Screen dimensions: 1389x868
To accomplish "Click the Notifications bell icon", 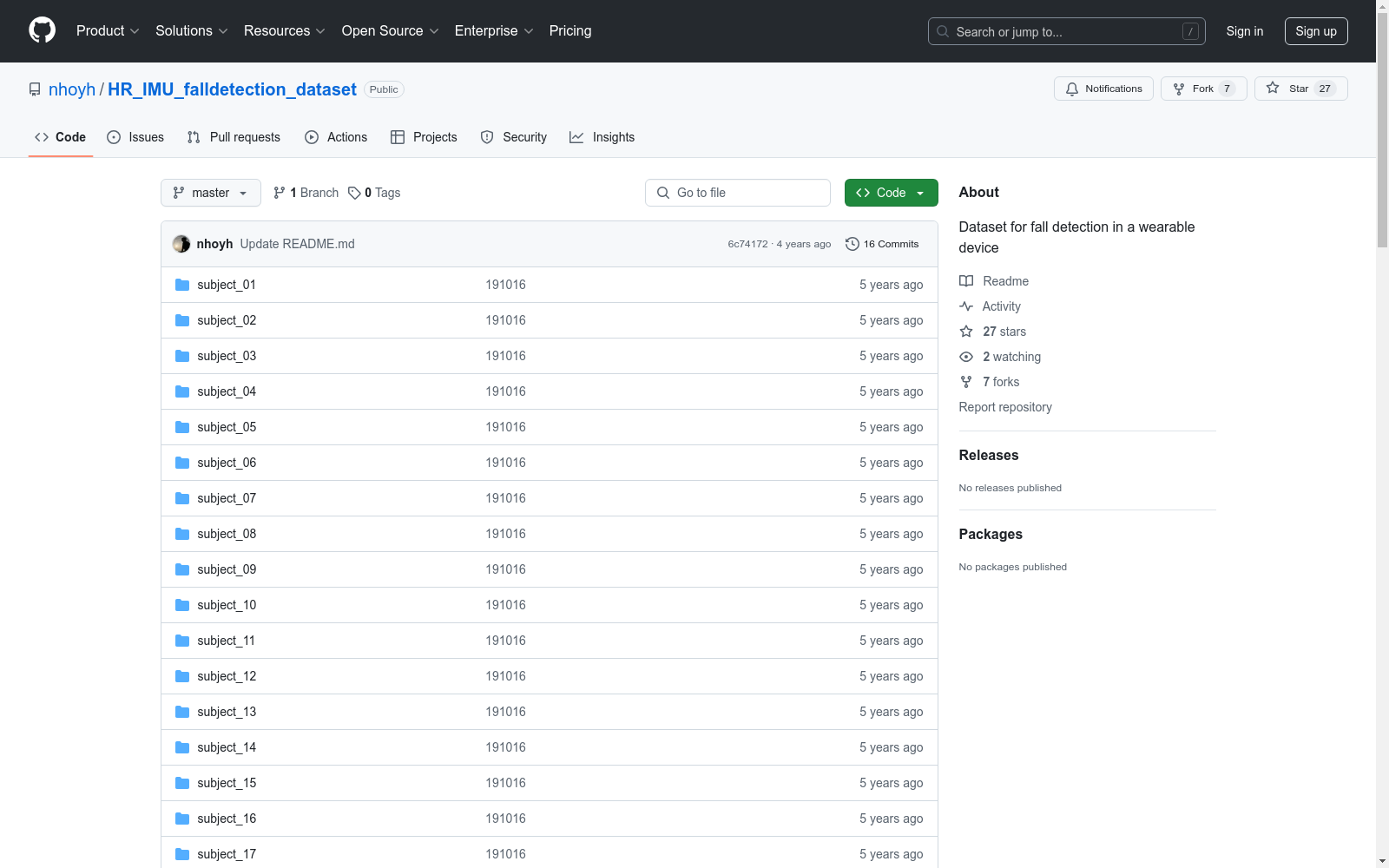I will 1072,89.
